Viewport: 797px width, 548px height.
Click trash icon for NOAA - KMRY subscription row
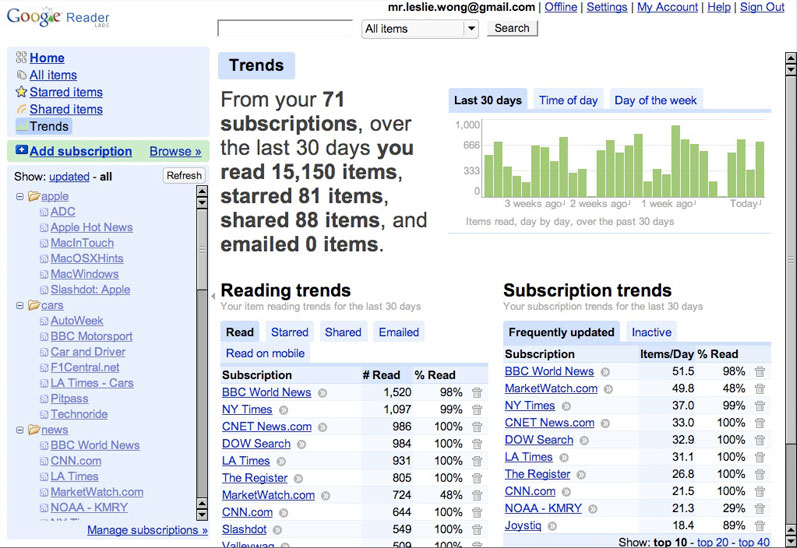760,508
